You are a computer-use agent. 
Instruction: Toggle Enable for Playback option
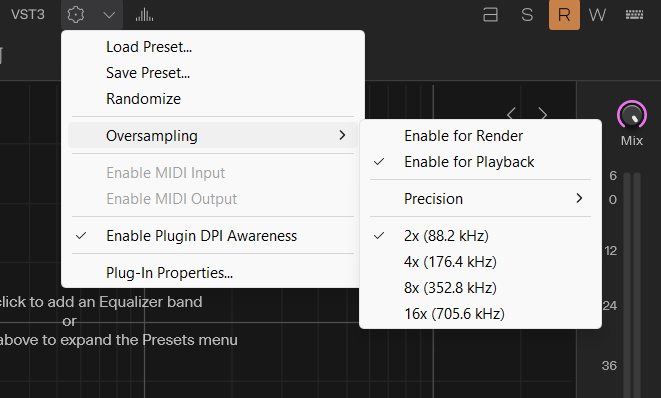tap(480, 162)
